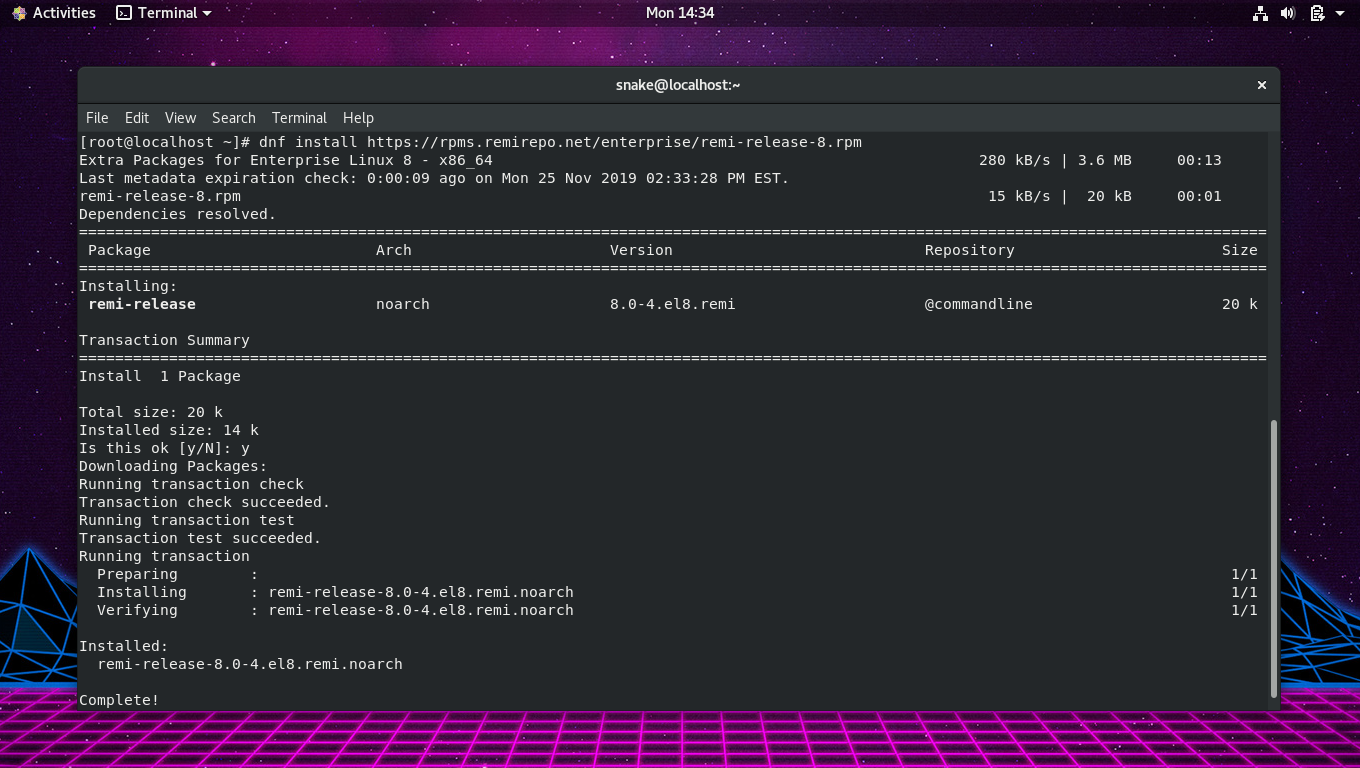The height and width of the screenshot is (768, 1360).
Task: Click the CentOS logo beside Activities
Action: (19, 13)
